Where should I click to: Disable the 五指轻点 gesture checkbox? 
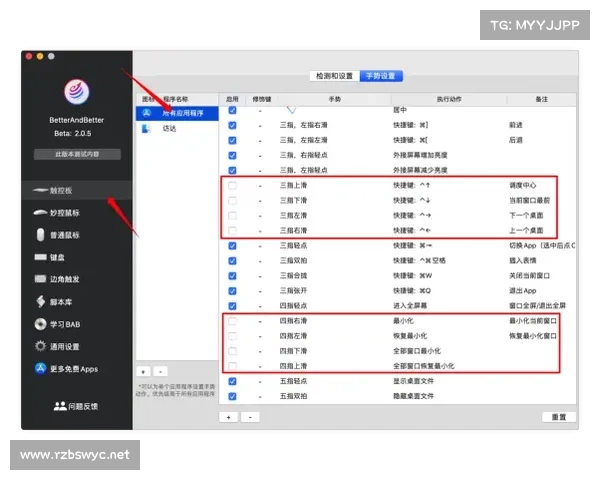click(x=233, y=381)
